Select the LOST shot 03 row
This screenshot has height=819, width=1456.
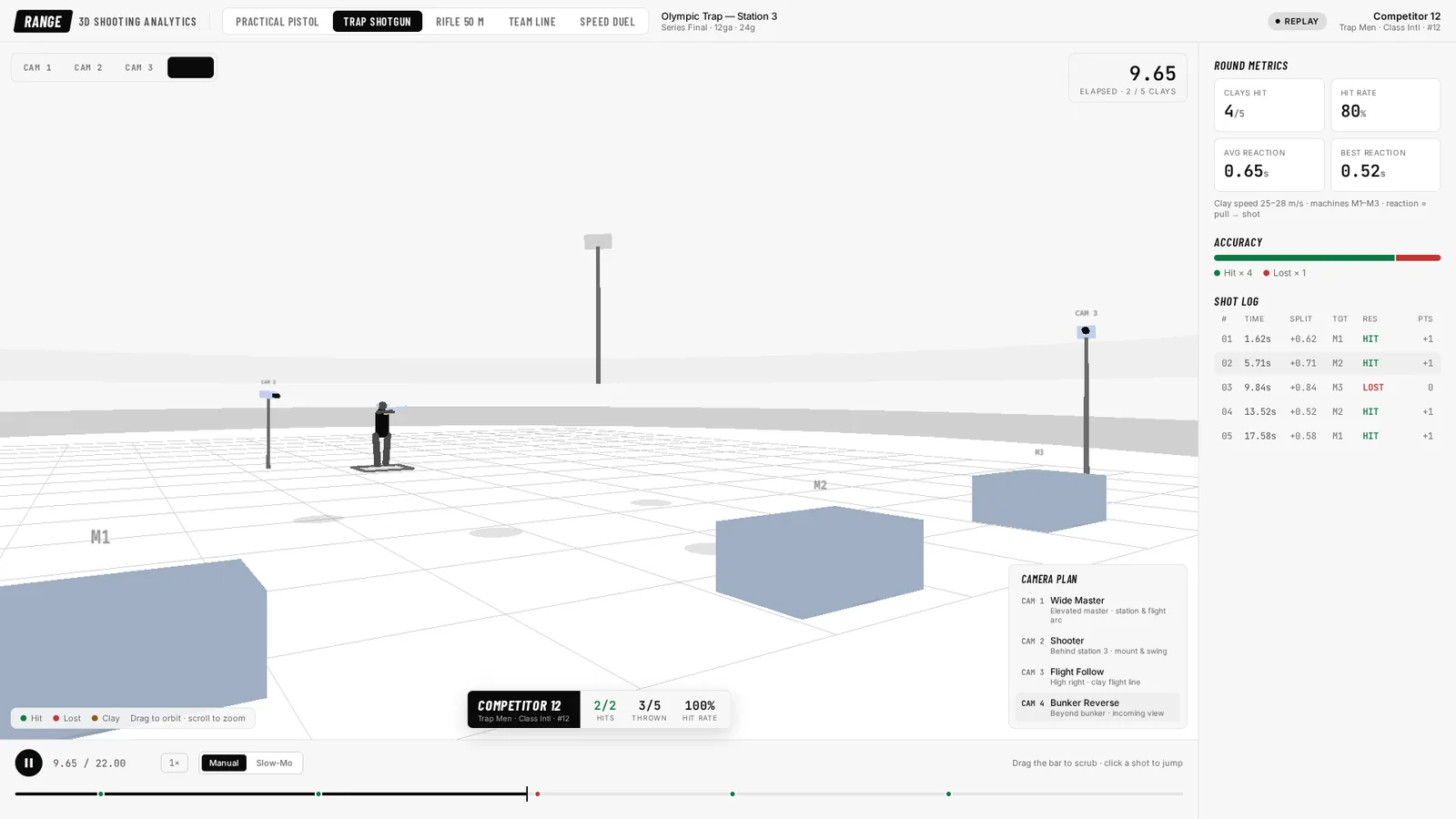click(1327, 387)
